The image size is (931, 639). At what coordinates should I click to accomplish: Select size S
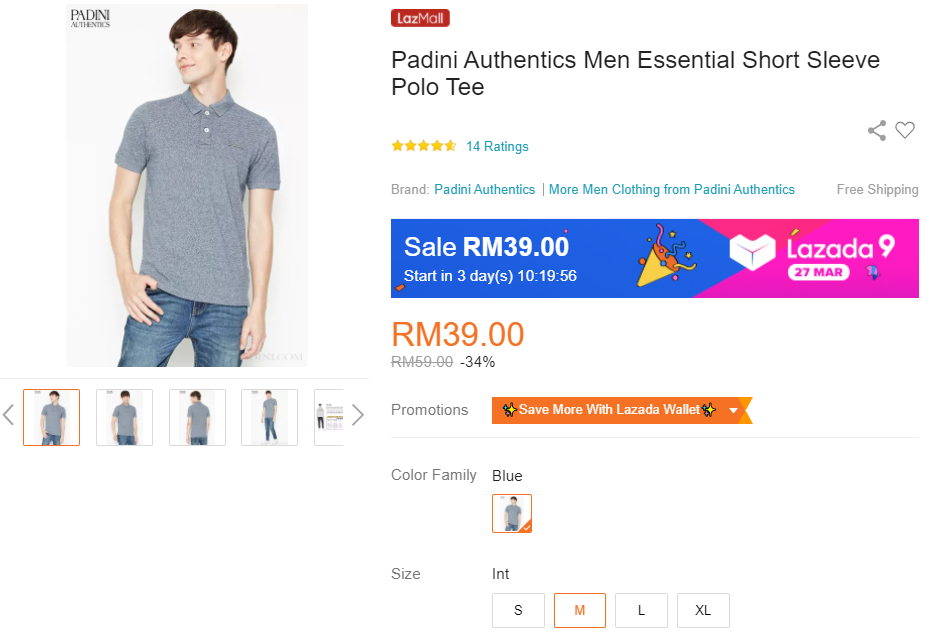point(518,610)
